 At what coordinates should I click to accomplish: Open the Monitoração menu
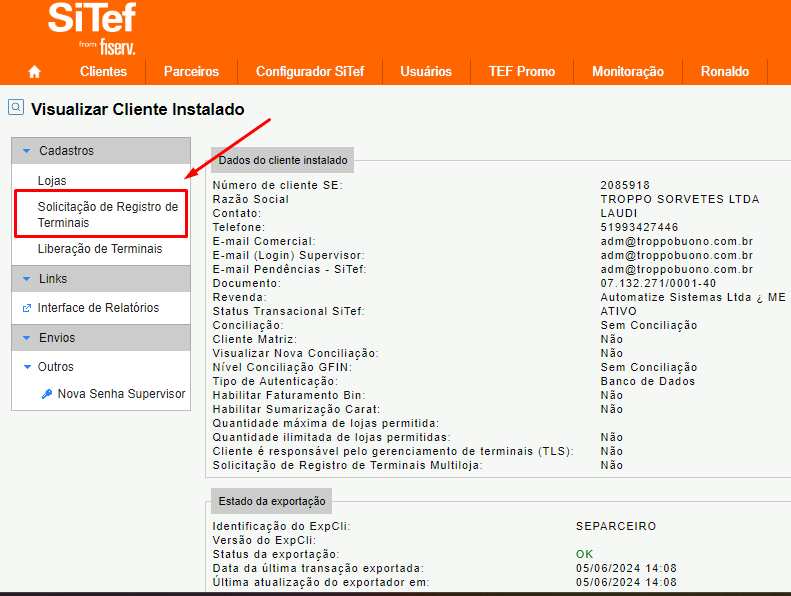628,72
